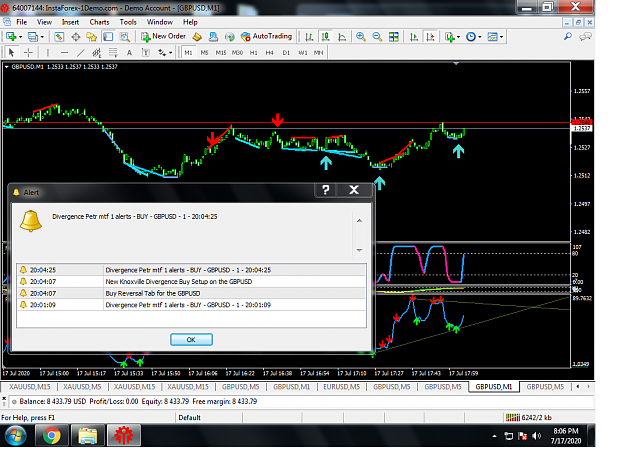Click the taskbar clock showing 8:06 PM

pos(566,436)
